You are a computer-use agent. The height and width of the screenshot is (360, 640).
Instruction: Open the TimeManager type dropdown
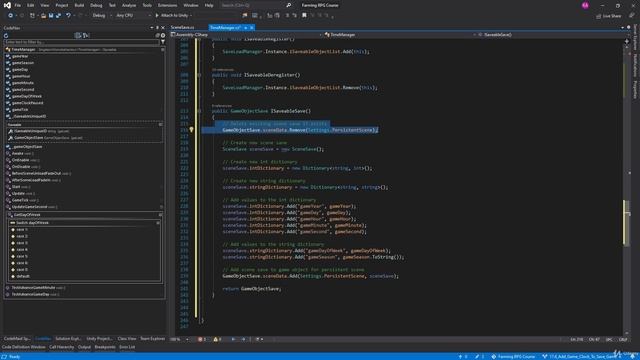pos(400,35)
